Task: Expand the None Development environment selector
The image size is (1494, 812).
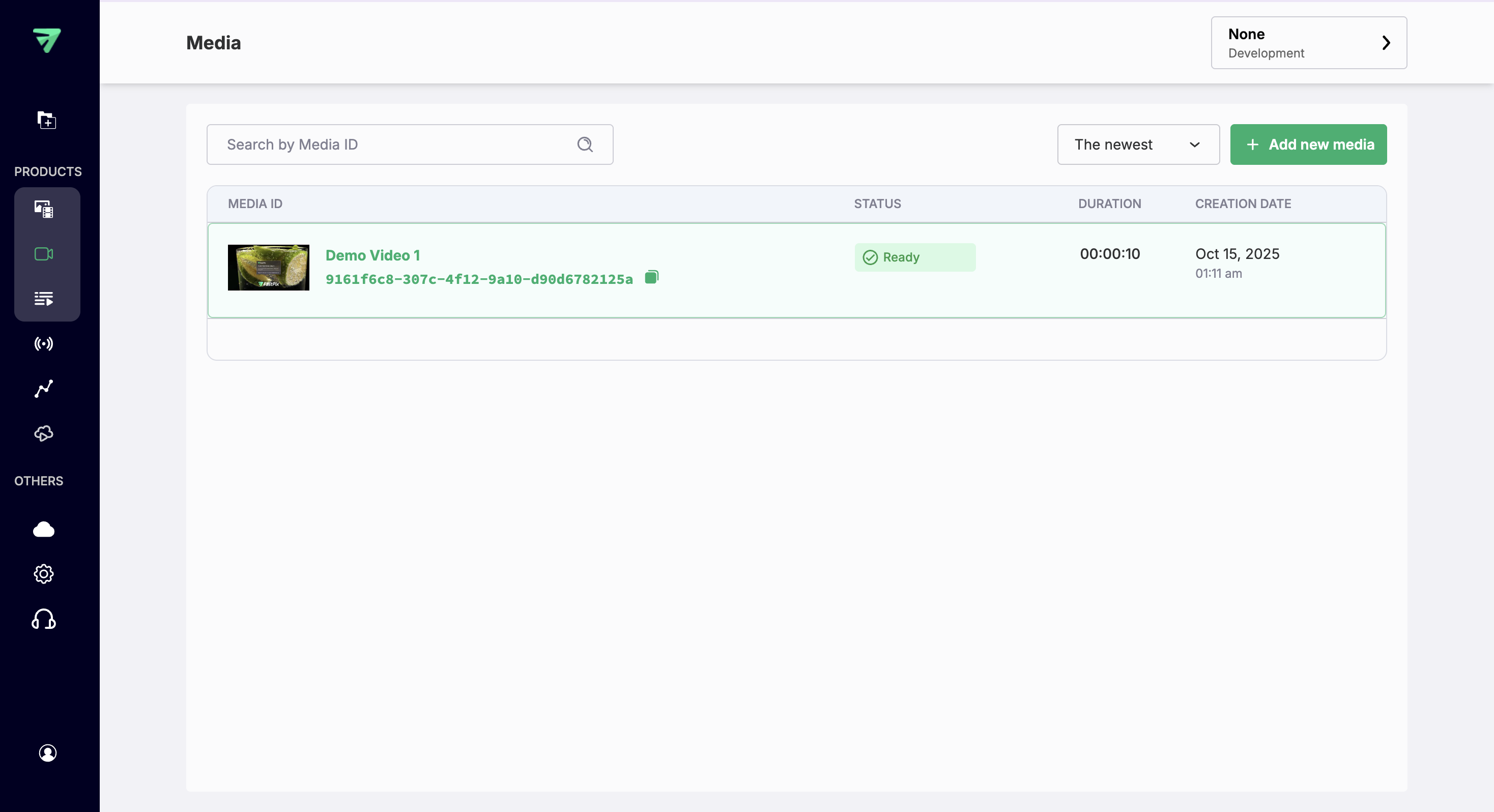Action: (1308, 42)
